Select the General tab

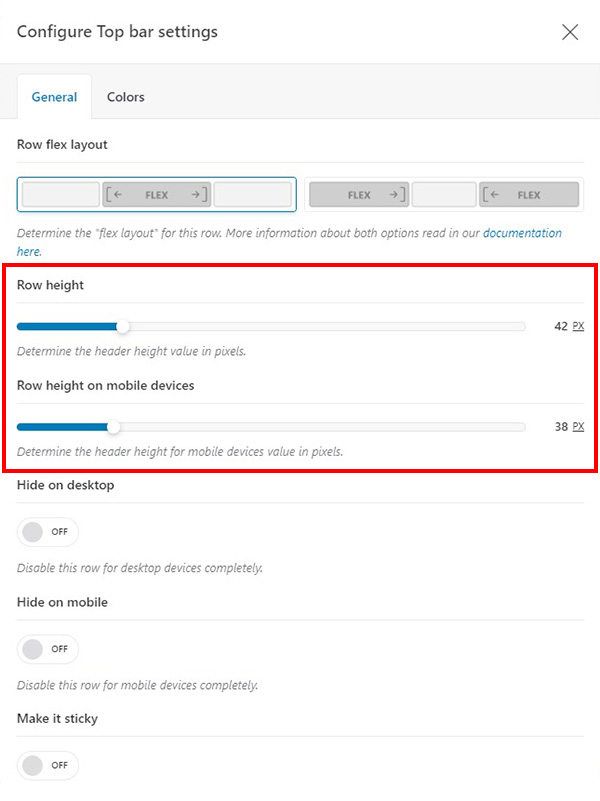click(54, 97)
